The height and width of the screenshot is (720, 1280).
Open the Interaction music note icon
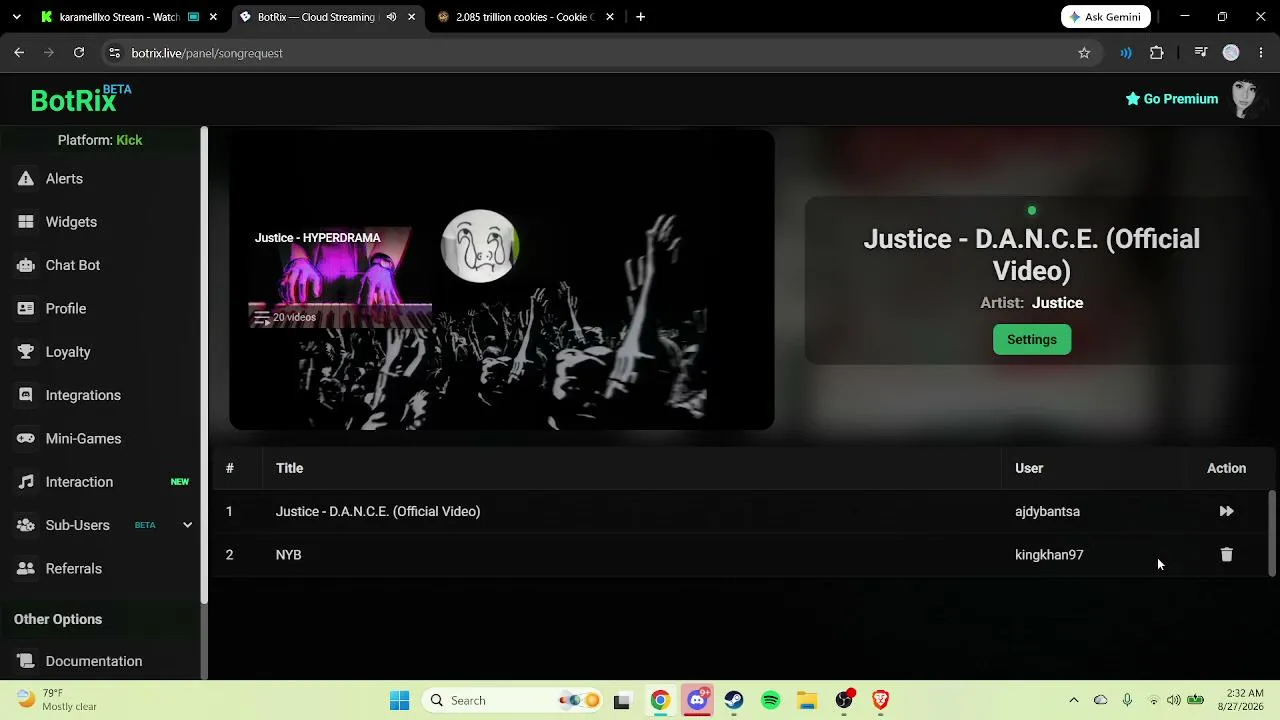tap(26, 482)
